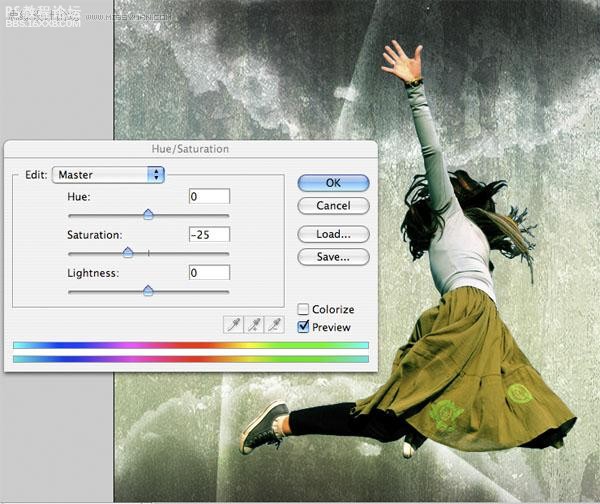The height and width of the screenshot is (504, 600).
Task: Focus the Hue value field
Action: pyautogui.click(x=209, y=196)
